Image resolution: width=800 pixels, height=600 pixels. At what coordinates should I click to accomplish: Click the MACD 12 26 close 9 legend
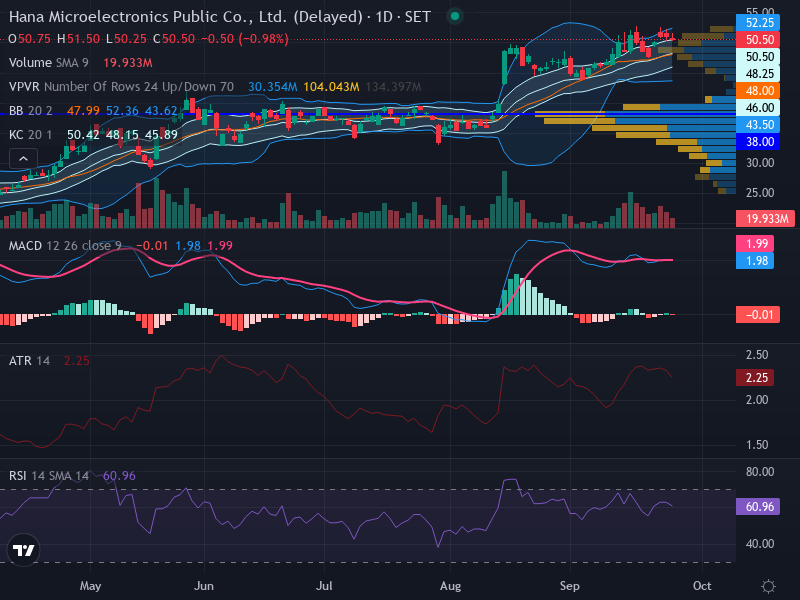65,246
